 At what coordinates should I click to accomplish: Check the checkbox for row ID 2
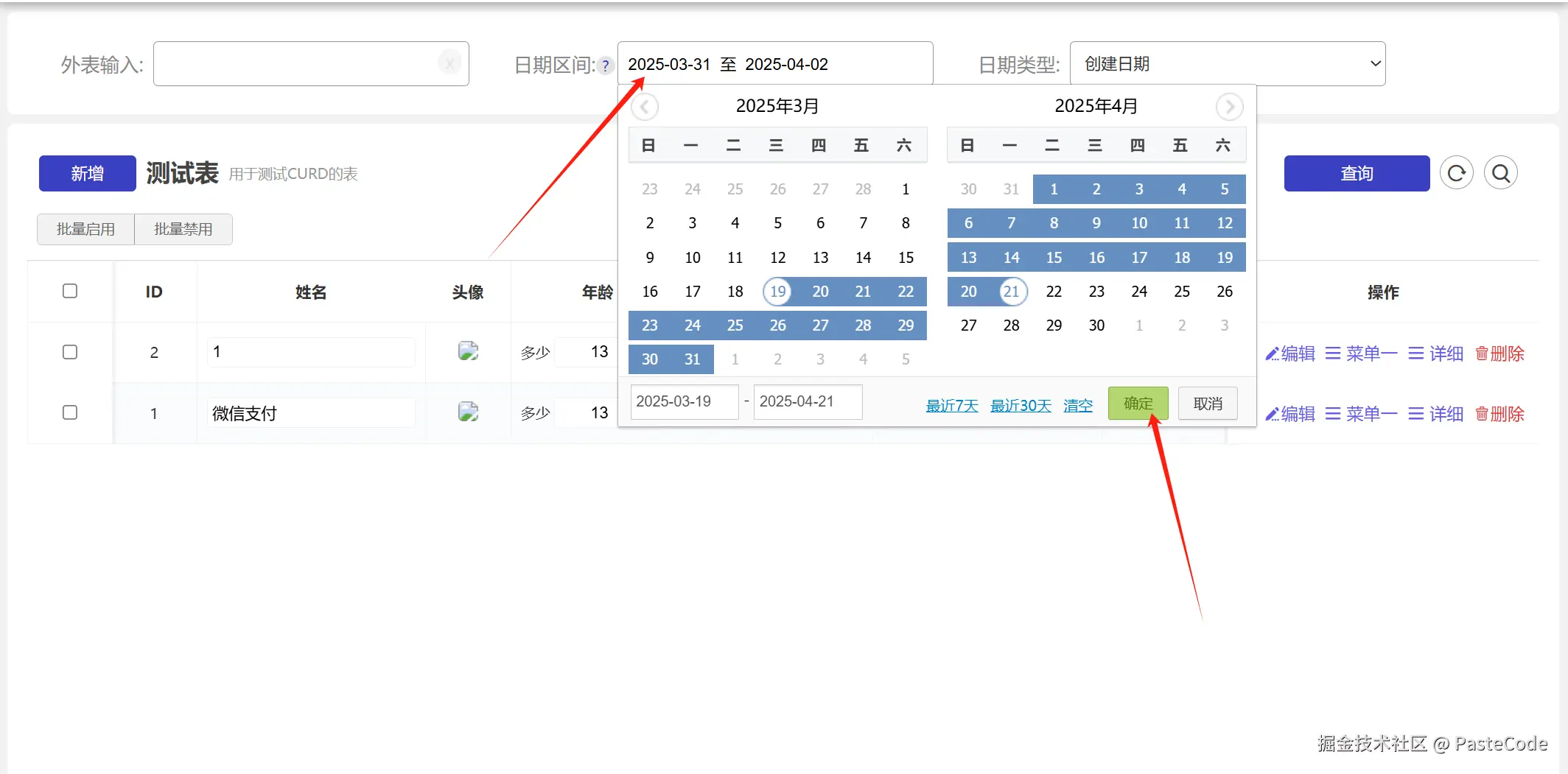[x=70, y=352]
